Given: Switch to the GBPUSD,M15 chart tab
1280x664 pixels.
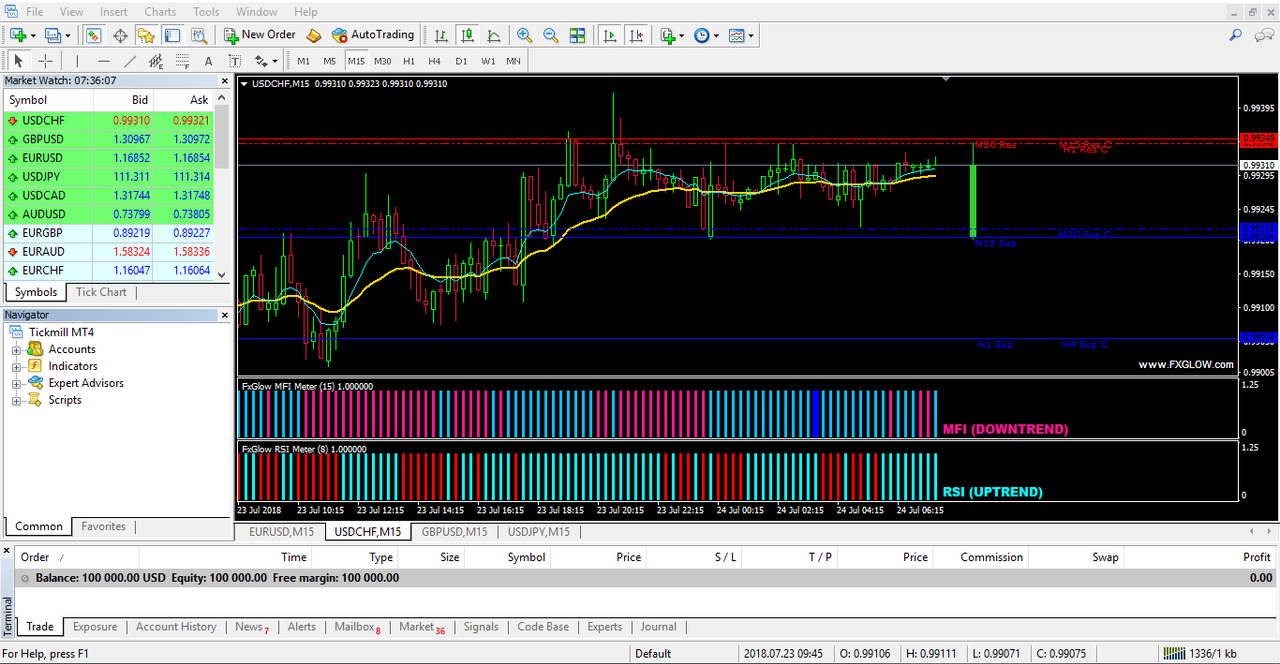Looking at the screenshot, I should (454, 532).
